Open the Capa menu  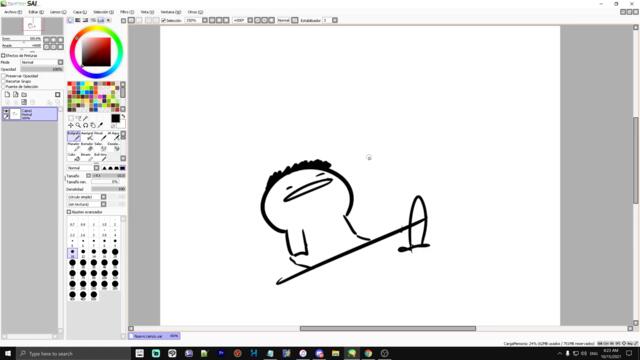point(80,12)
